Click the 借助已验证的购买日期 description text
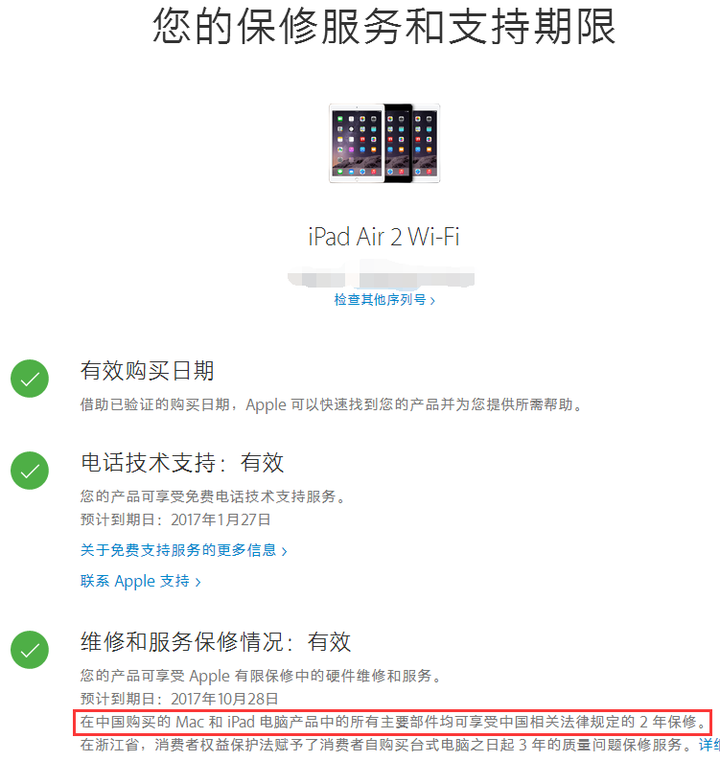720x761 pixels. point(332,404)
